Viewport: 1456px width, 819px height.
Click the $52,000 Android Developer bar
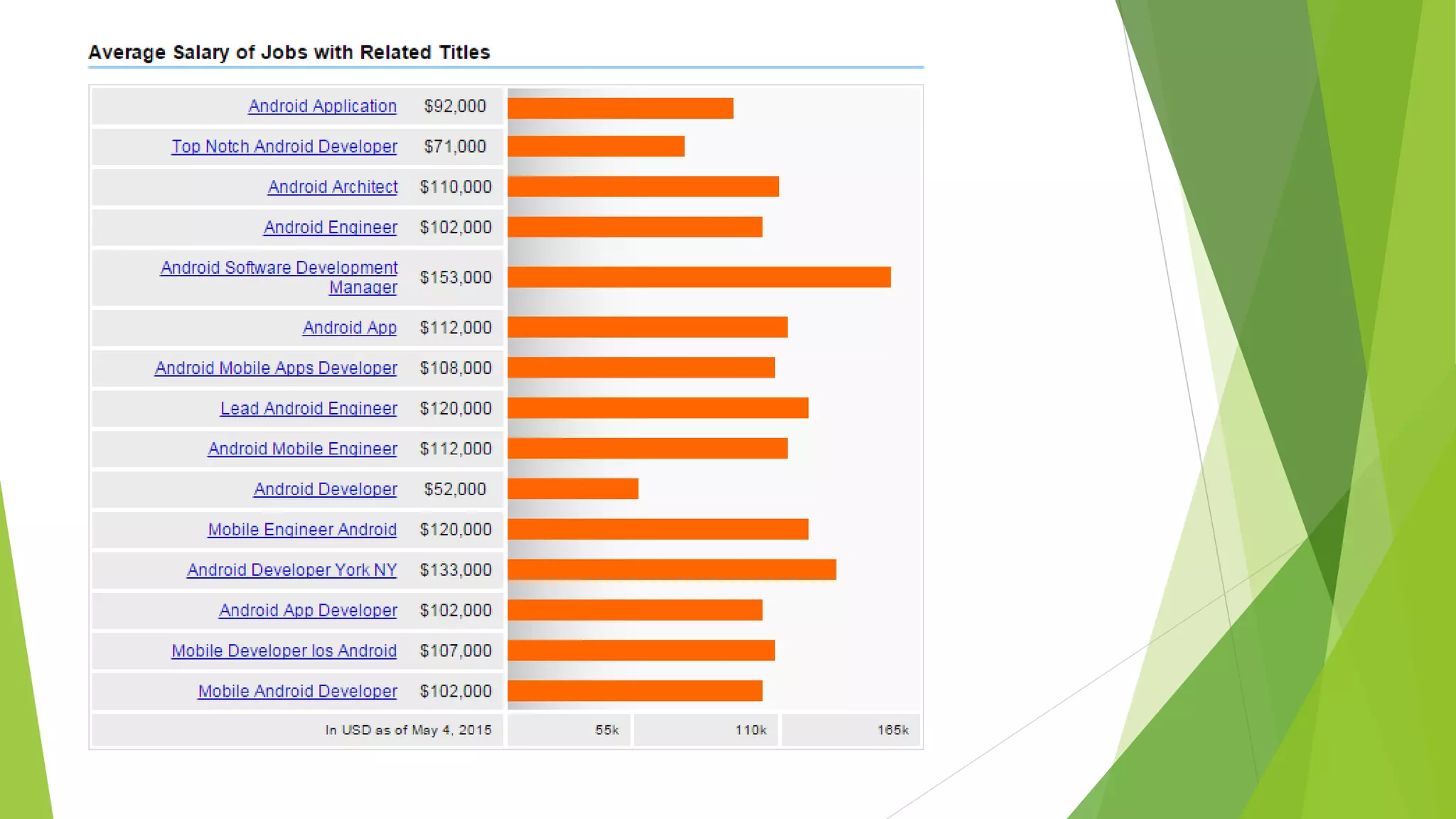(x=572, y=489)
